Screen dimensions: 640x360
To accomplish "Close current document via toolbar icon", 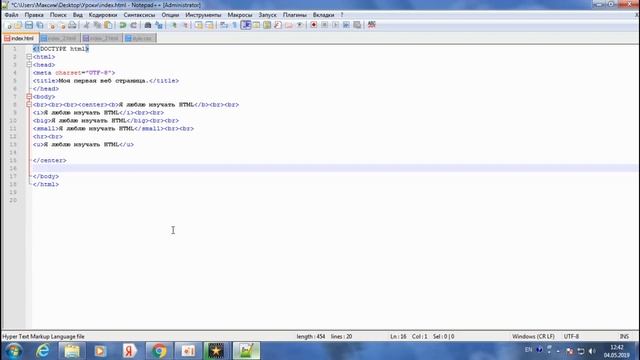I will tap(52, 25).
